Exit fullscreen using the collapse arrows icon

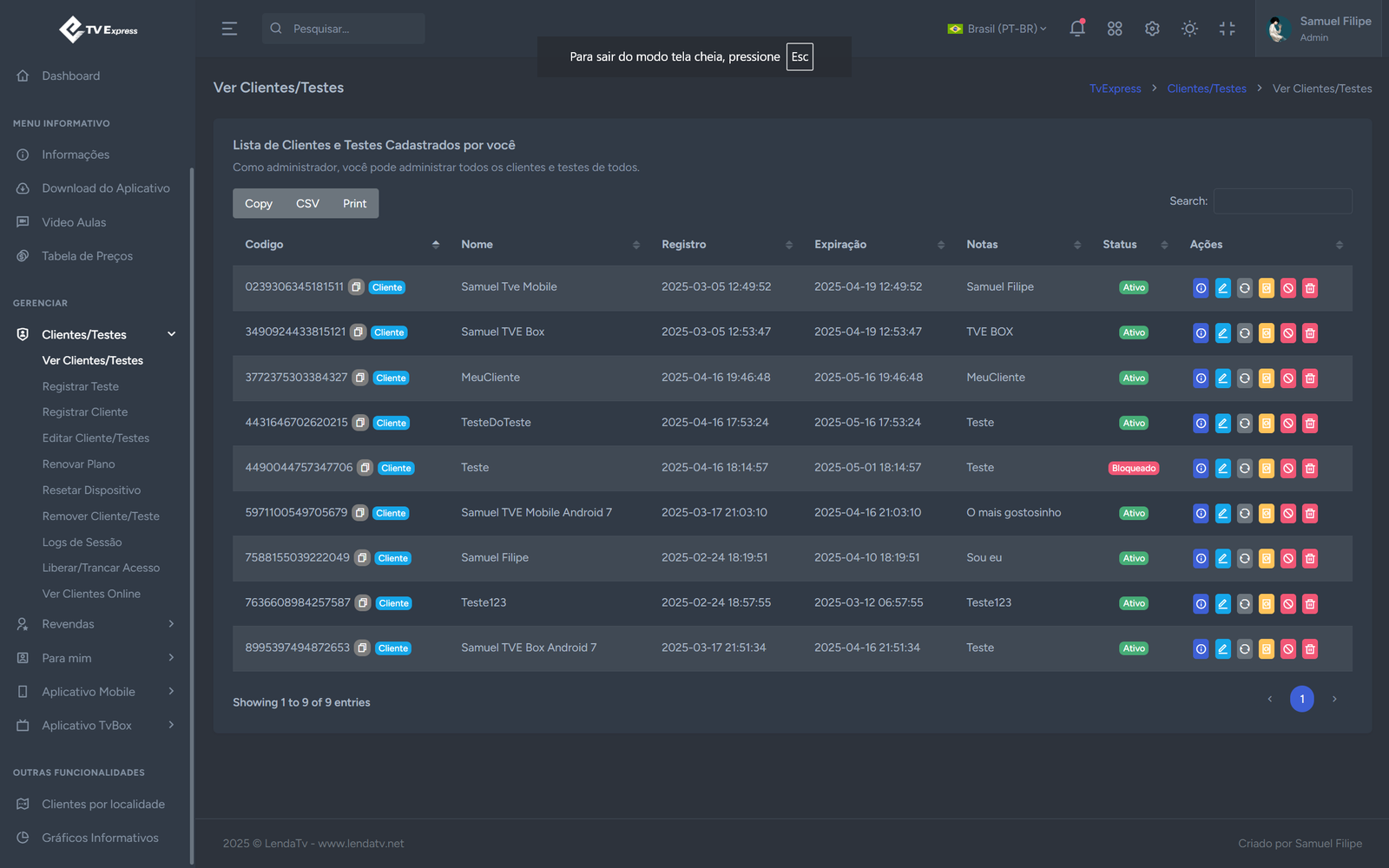pyautogui.click(x=1227, y=29)
